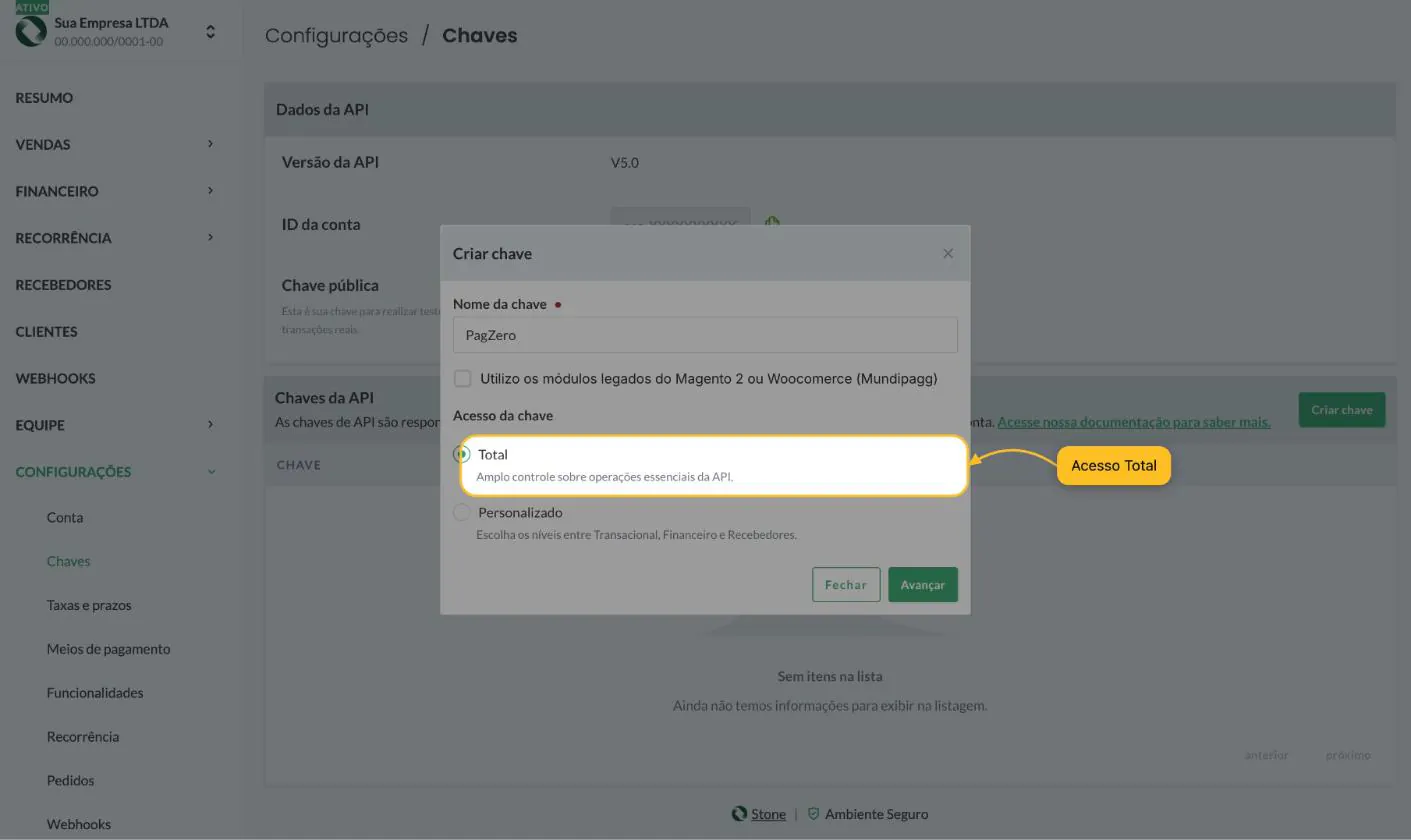Click the company logo icon
The width and height of the screenshot is (1411, 840).
31,32
